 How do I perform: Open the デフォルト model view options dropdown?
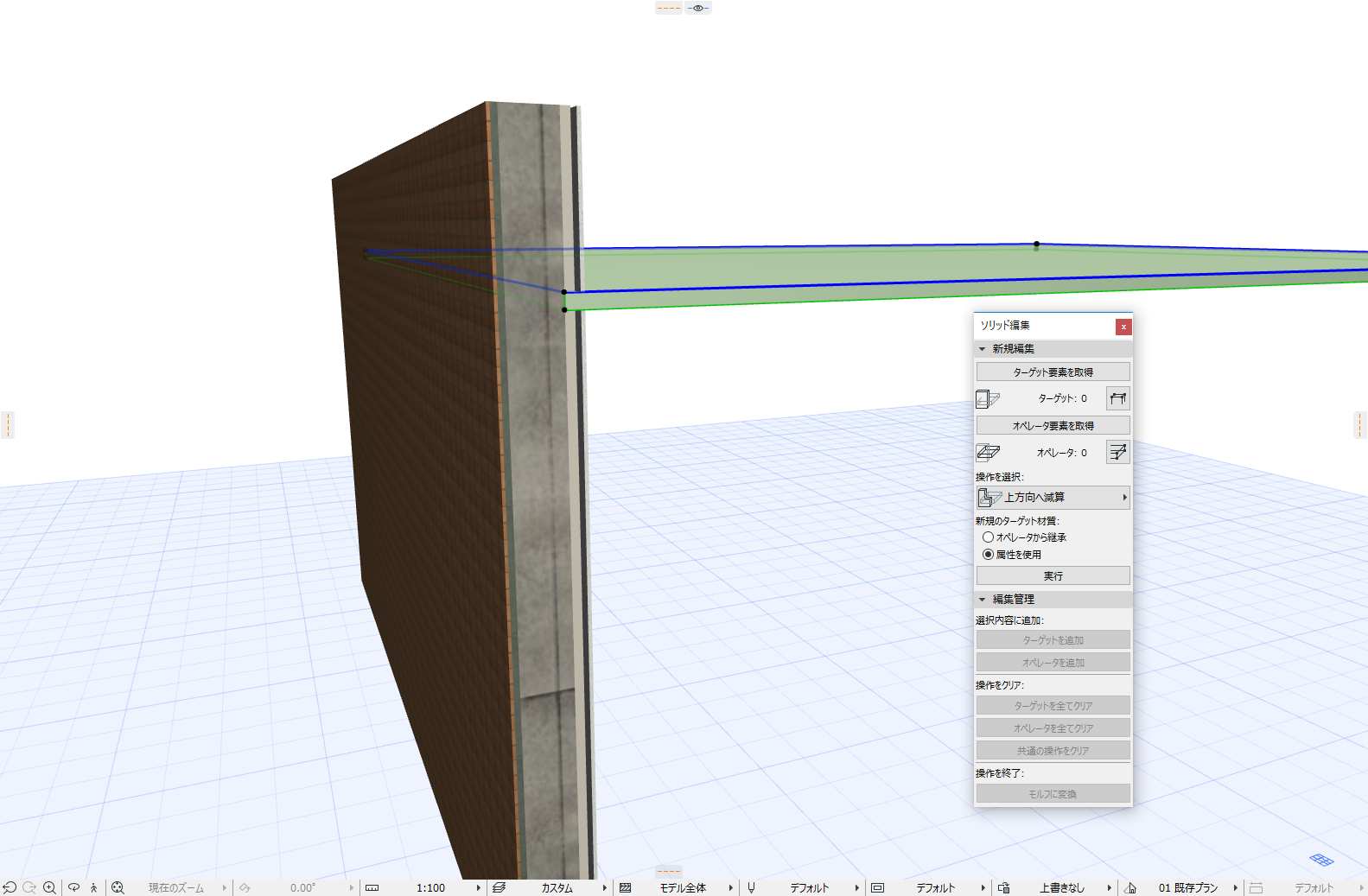coord(983,887)
